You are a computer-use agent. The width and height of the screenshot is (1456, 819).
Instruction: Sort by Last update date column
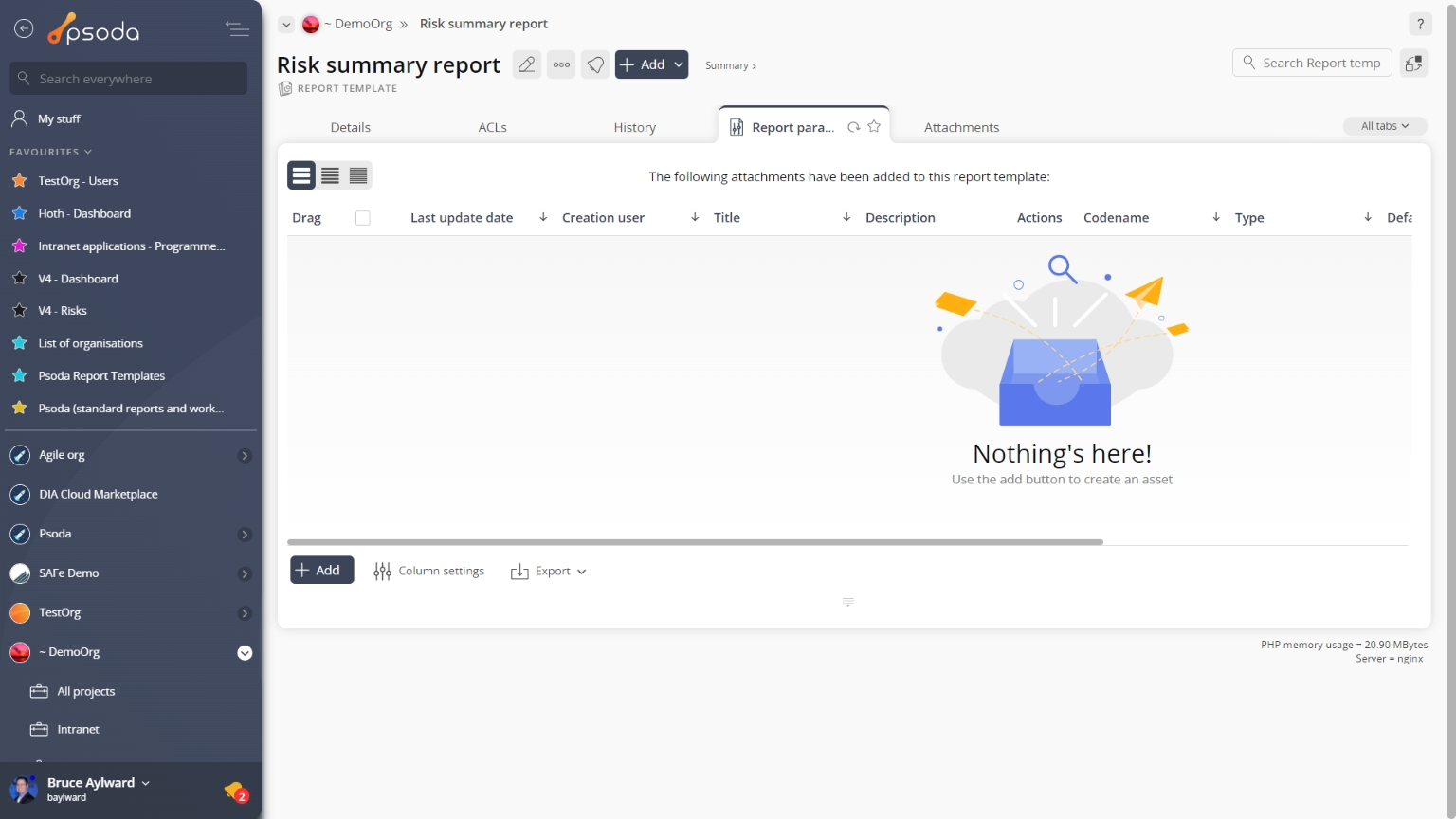click(x=543, y=217)
